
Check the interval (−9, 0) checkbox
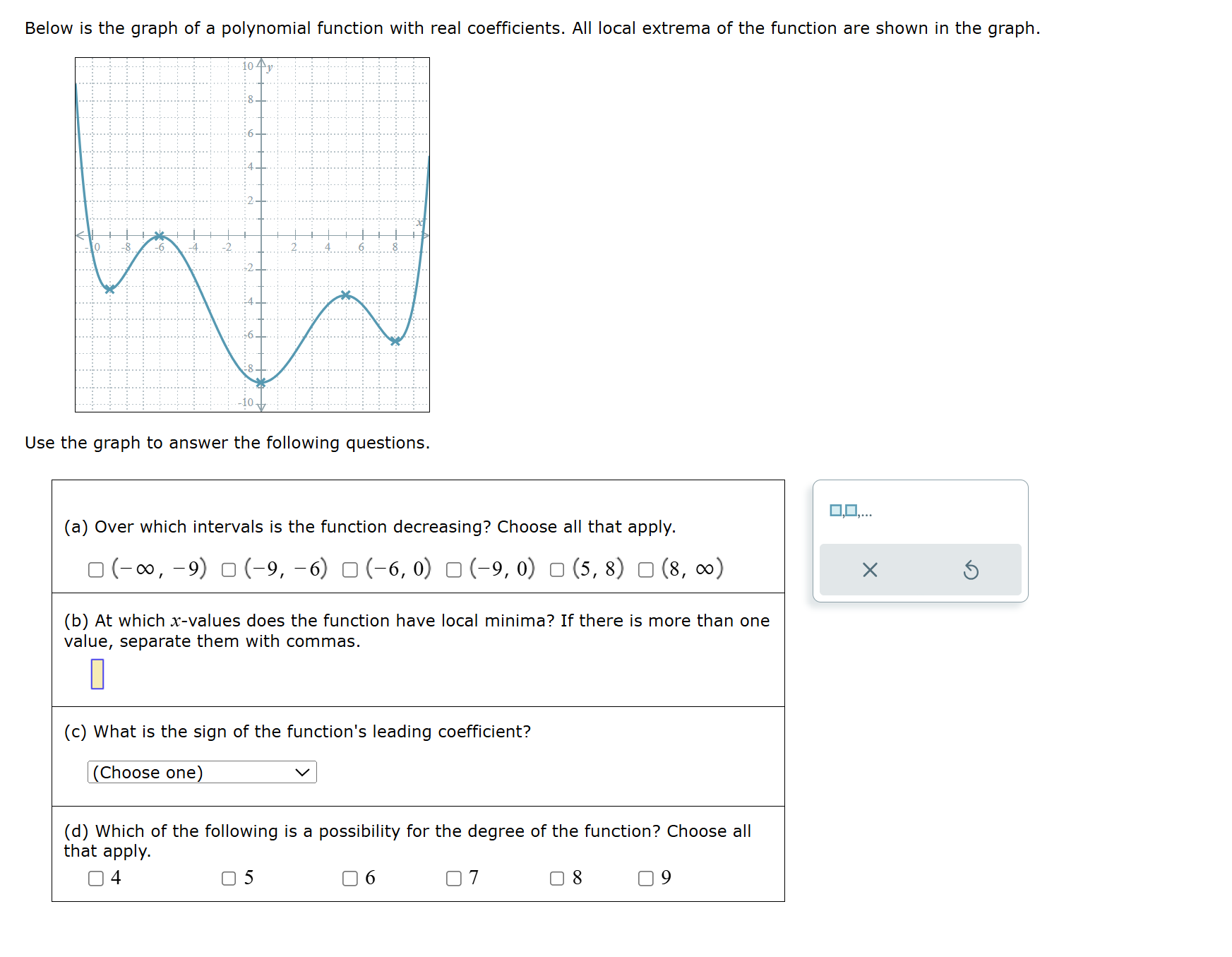[454, 570]
